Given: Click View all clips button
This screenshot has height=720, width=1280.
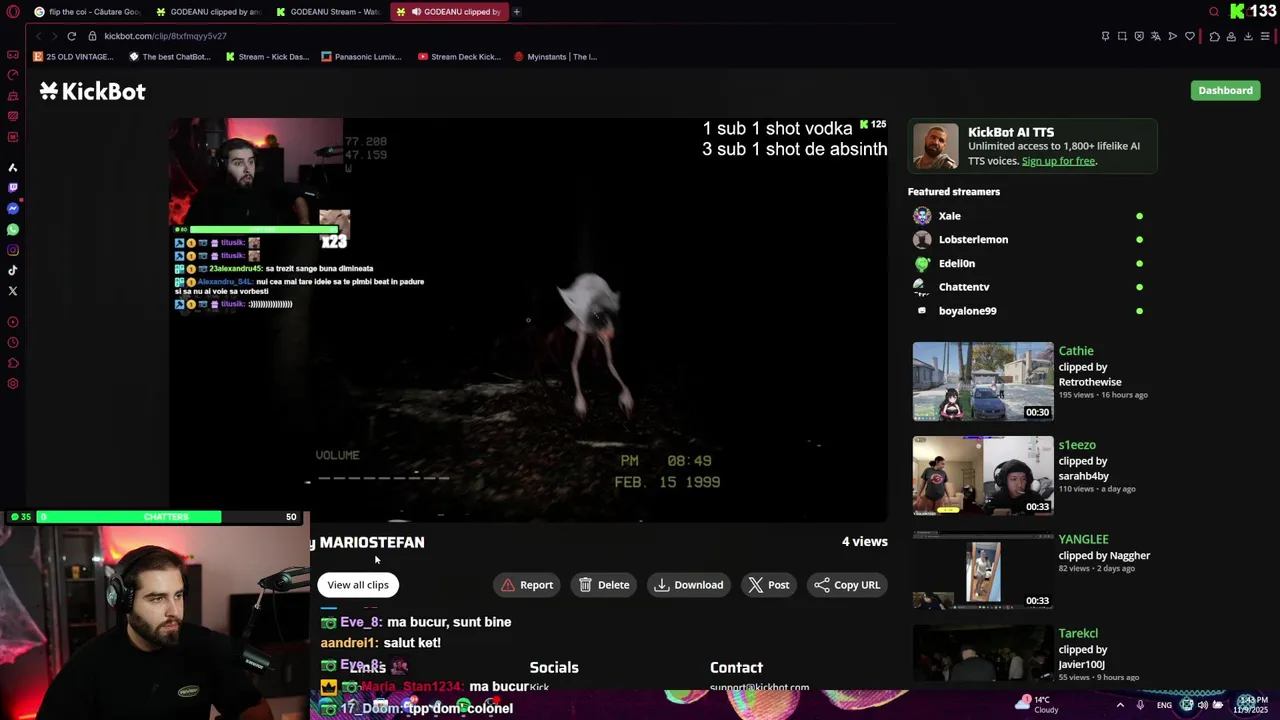Looking at the screenshot, I should (x=358, y=585).
